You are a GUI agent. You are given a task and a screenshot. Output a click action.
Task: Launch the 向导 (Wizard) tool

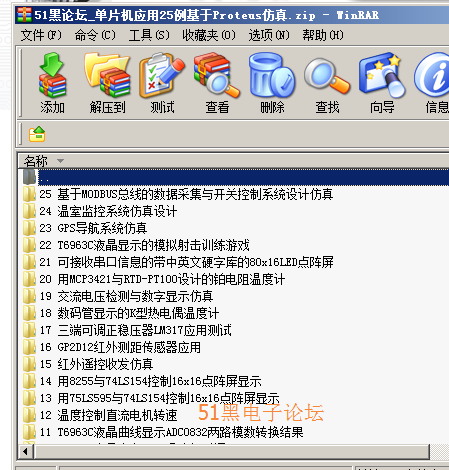382,76
